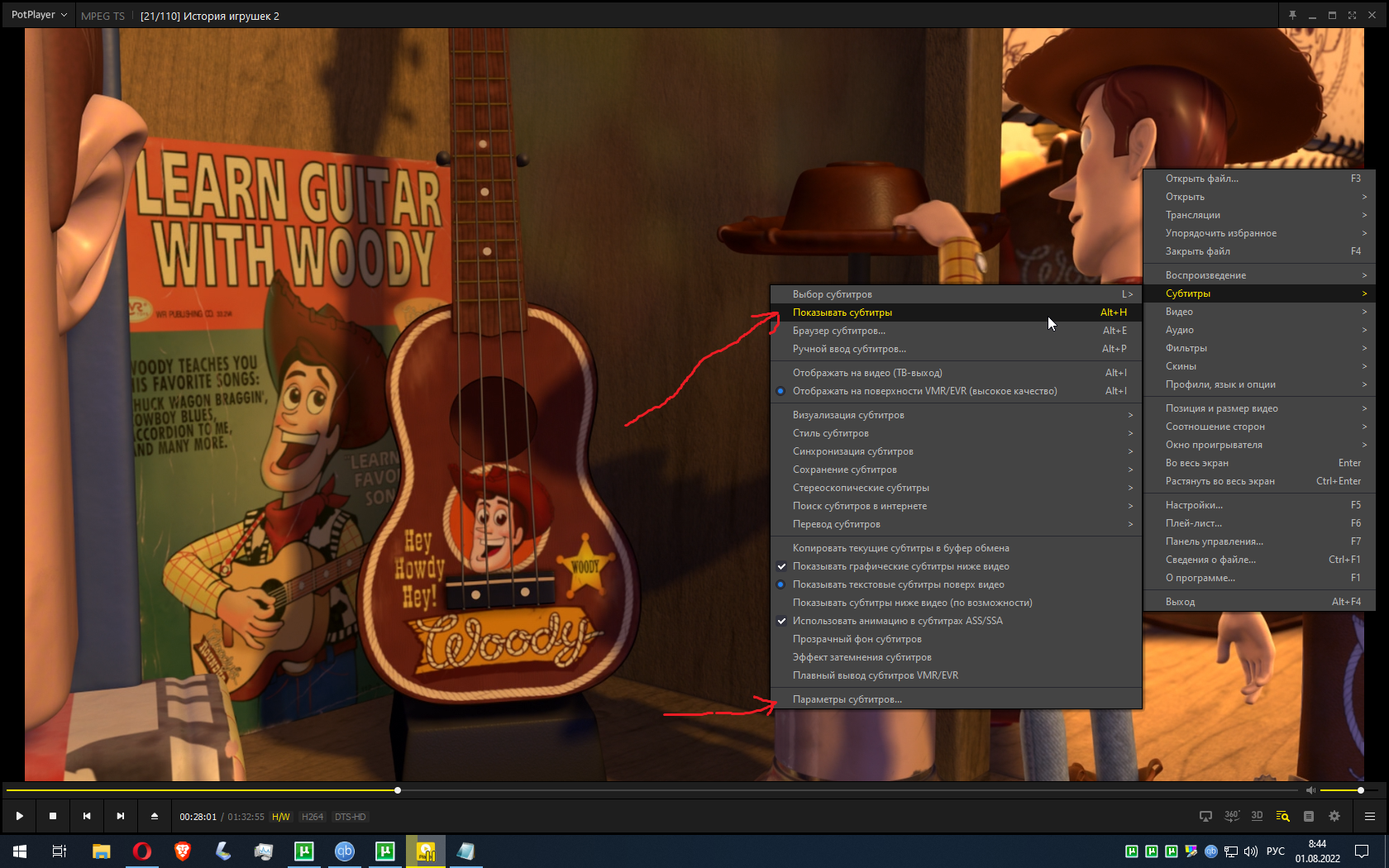Mute audio via the speaker icon
Image resolution: width=1389 pixels, height=868 pixels.
(1310, 790)
